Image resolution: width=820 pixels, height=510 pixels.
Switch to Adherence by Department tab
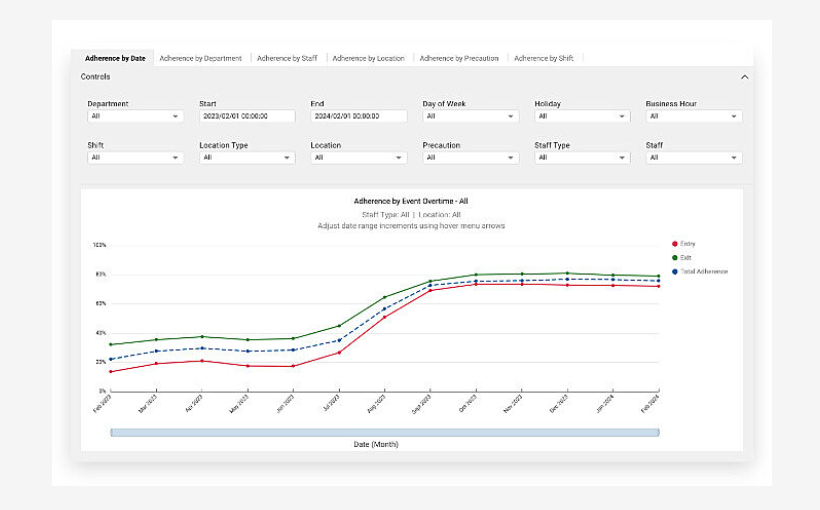pyautogui.click(x=200, y=58)
